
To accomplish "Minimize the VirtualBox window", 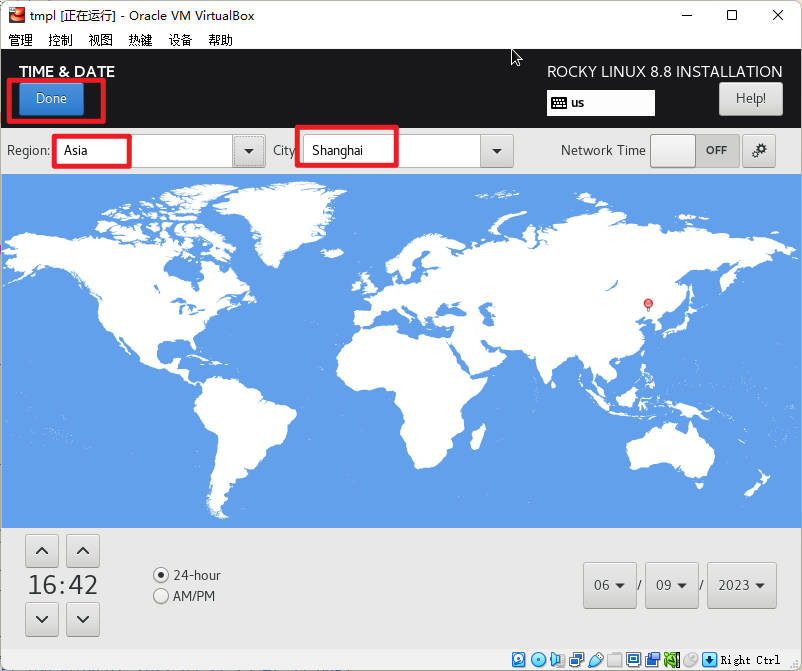I will 687,15.
